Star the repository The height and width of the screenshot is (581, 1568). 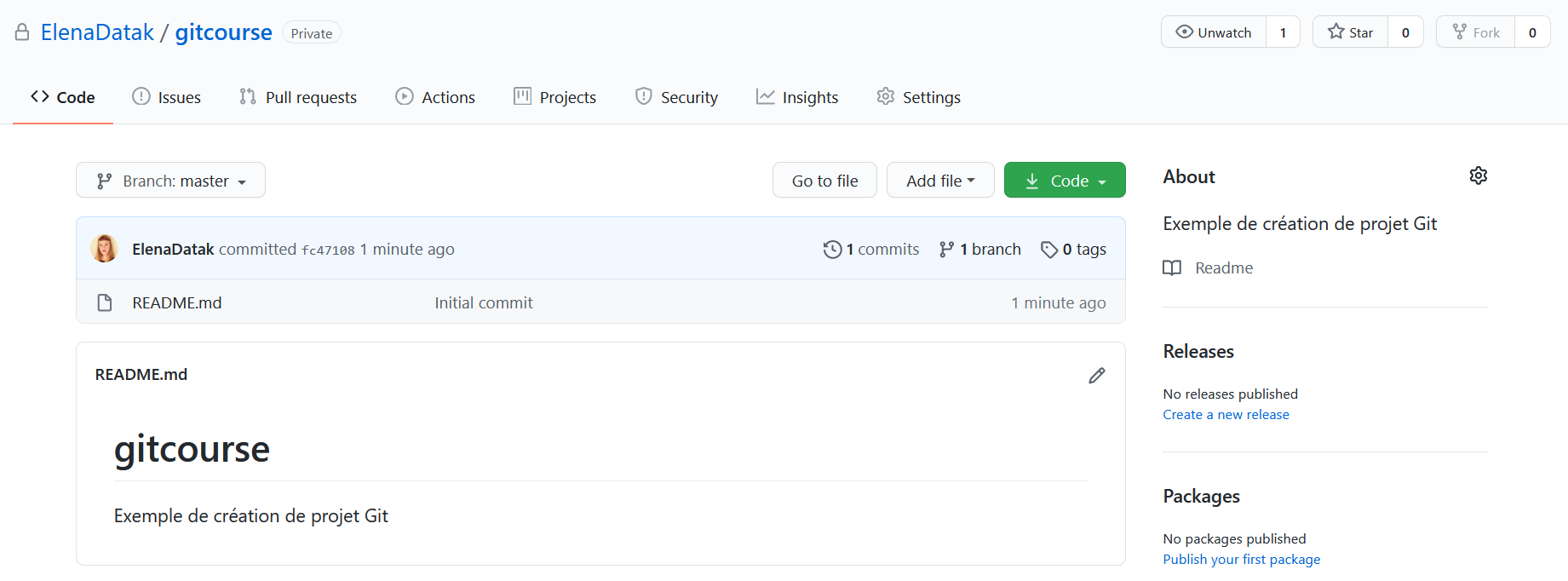1351,32
